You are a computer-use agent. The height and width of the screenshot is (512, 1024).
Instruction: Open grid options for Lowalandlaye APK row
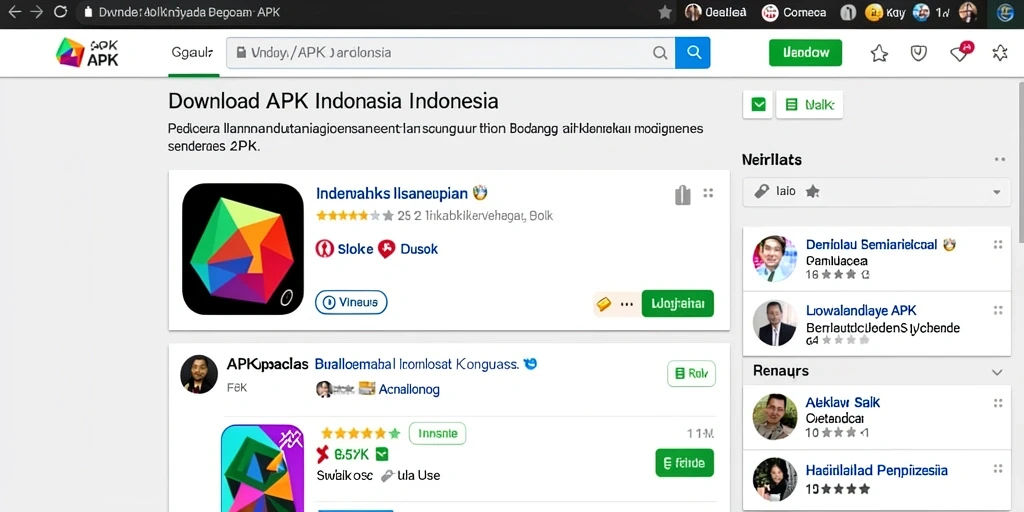[x=997, y=310]
